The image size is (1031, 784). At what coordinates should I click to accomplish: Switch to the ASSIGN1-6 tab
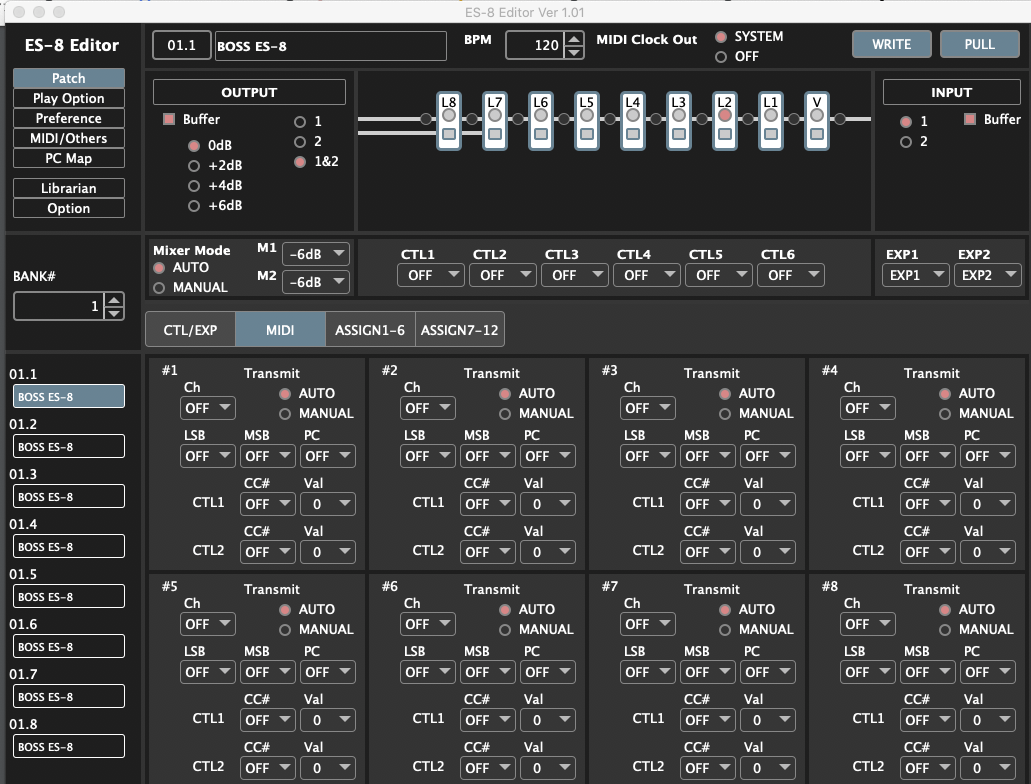click(370, 330)
